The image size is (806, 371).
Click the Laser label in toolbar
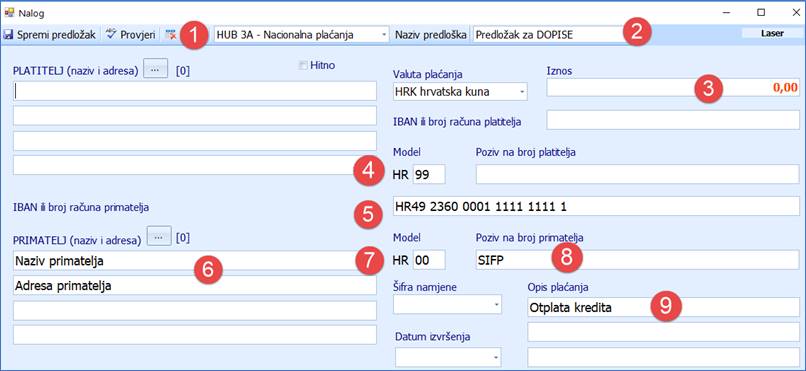[x=773, y=33]
